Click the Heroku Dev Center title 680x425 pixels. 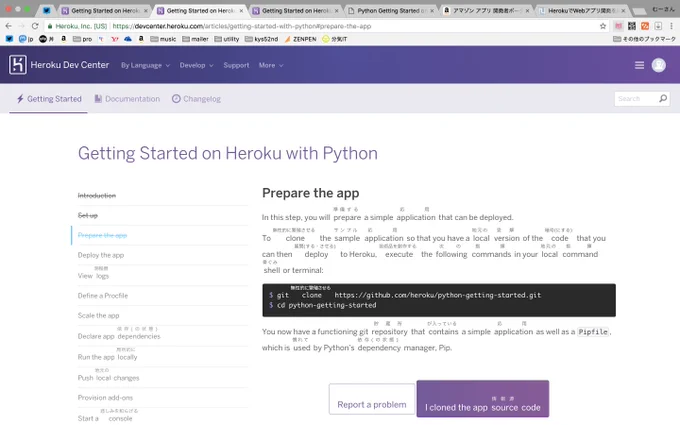(70, 65)
